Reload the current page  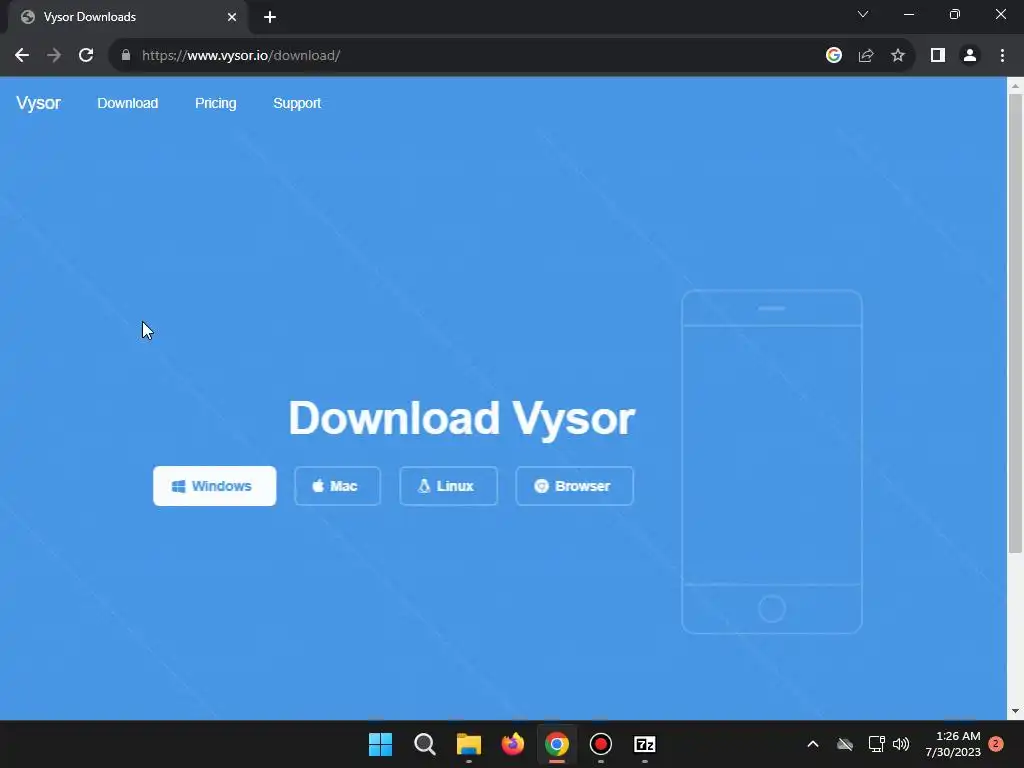(x=86, y=56)
